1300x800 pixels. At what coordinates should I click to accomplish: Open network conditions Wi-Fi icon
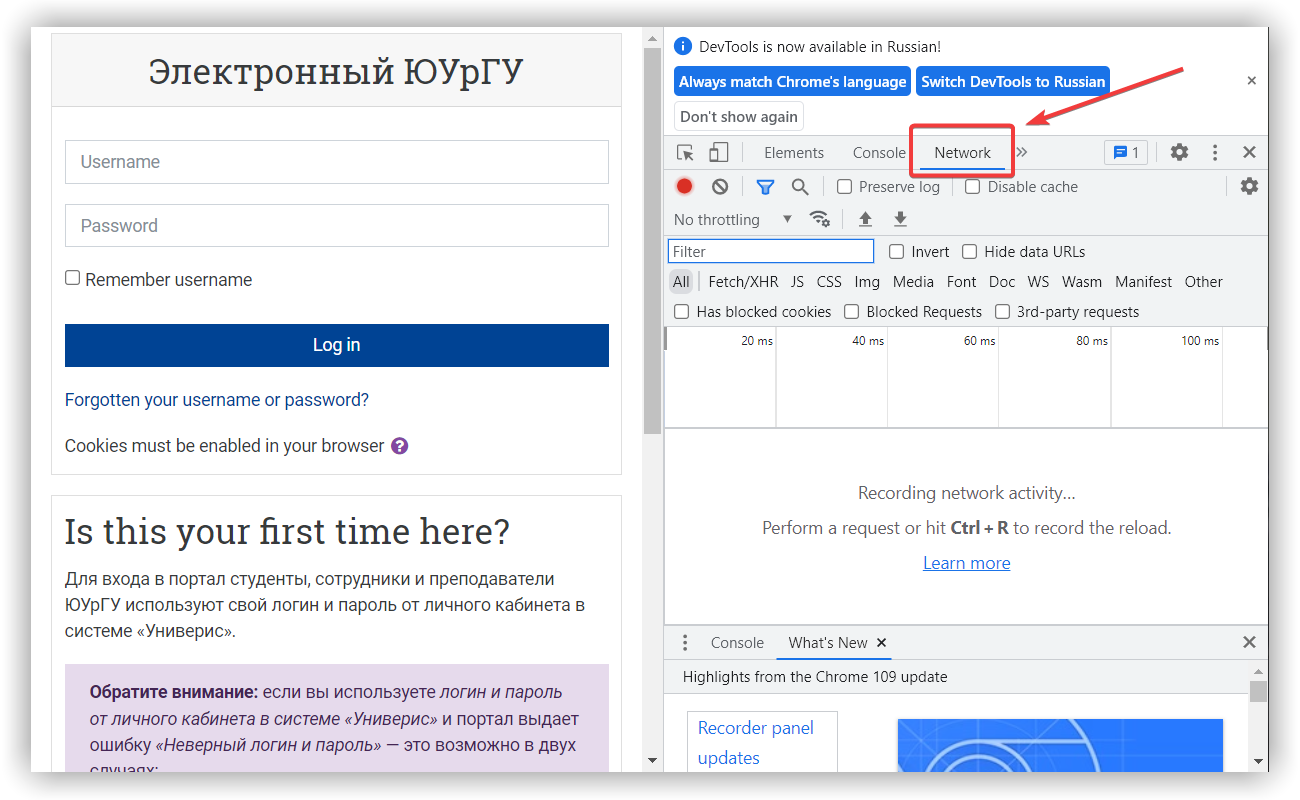pyautogui.click(x=820, y=219)
